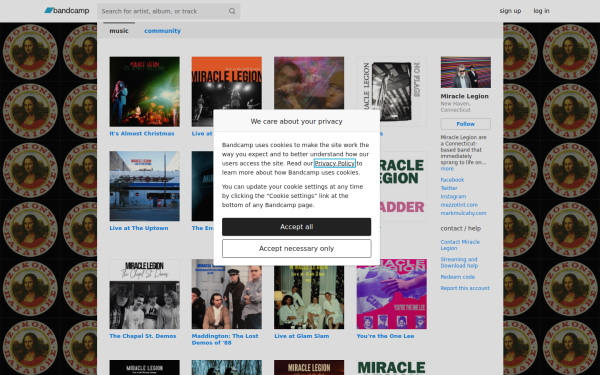Click the Accept all cookies button
The image size is (600, 375).
(297, 227)
